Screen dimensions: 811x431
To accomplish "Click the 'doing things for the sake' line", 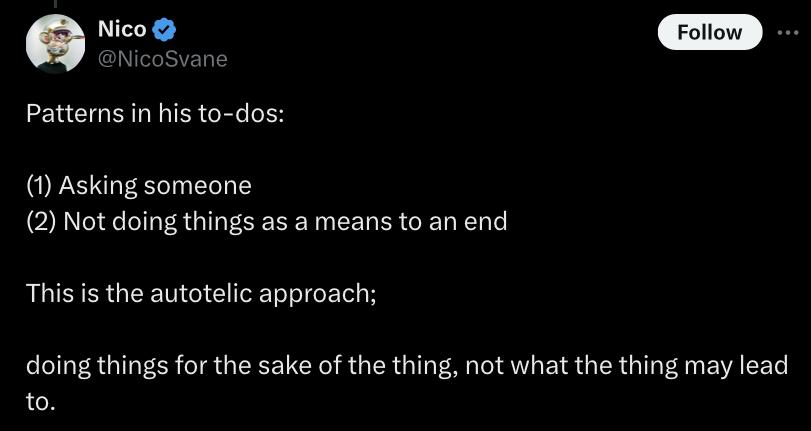I will tap(407, 366).
